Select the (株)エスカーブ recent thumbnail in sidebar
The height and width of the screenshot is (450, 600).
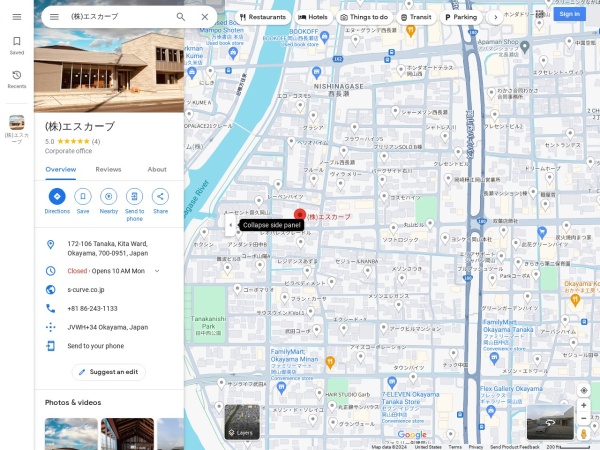point(17,129)
